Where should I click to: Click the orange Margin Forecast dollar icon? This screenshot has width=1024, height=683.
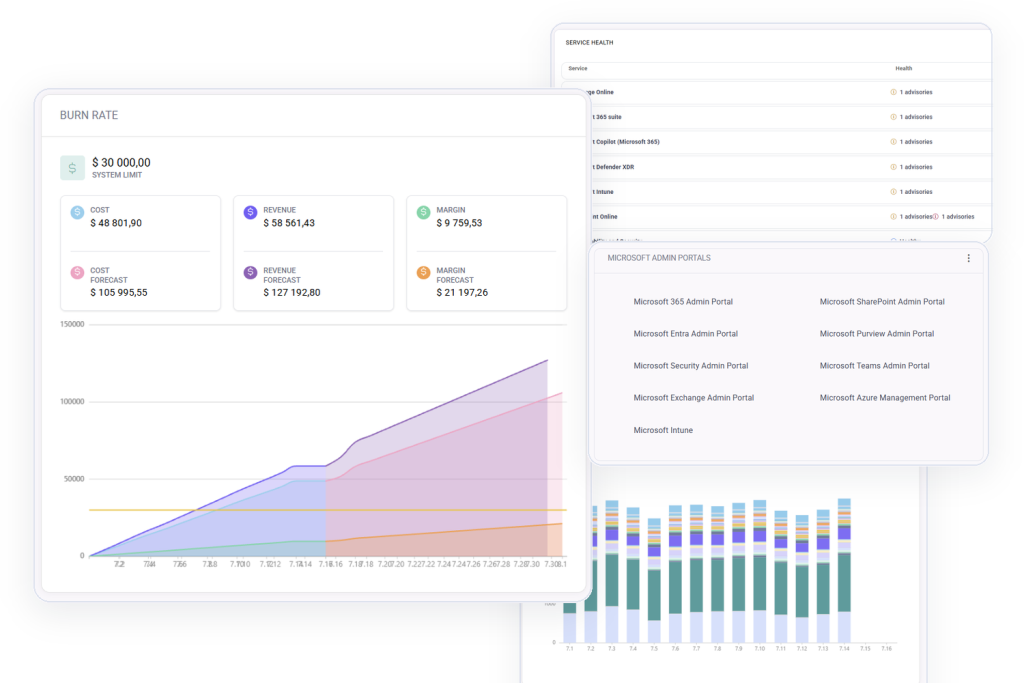[x=423, y=272]
